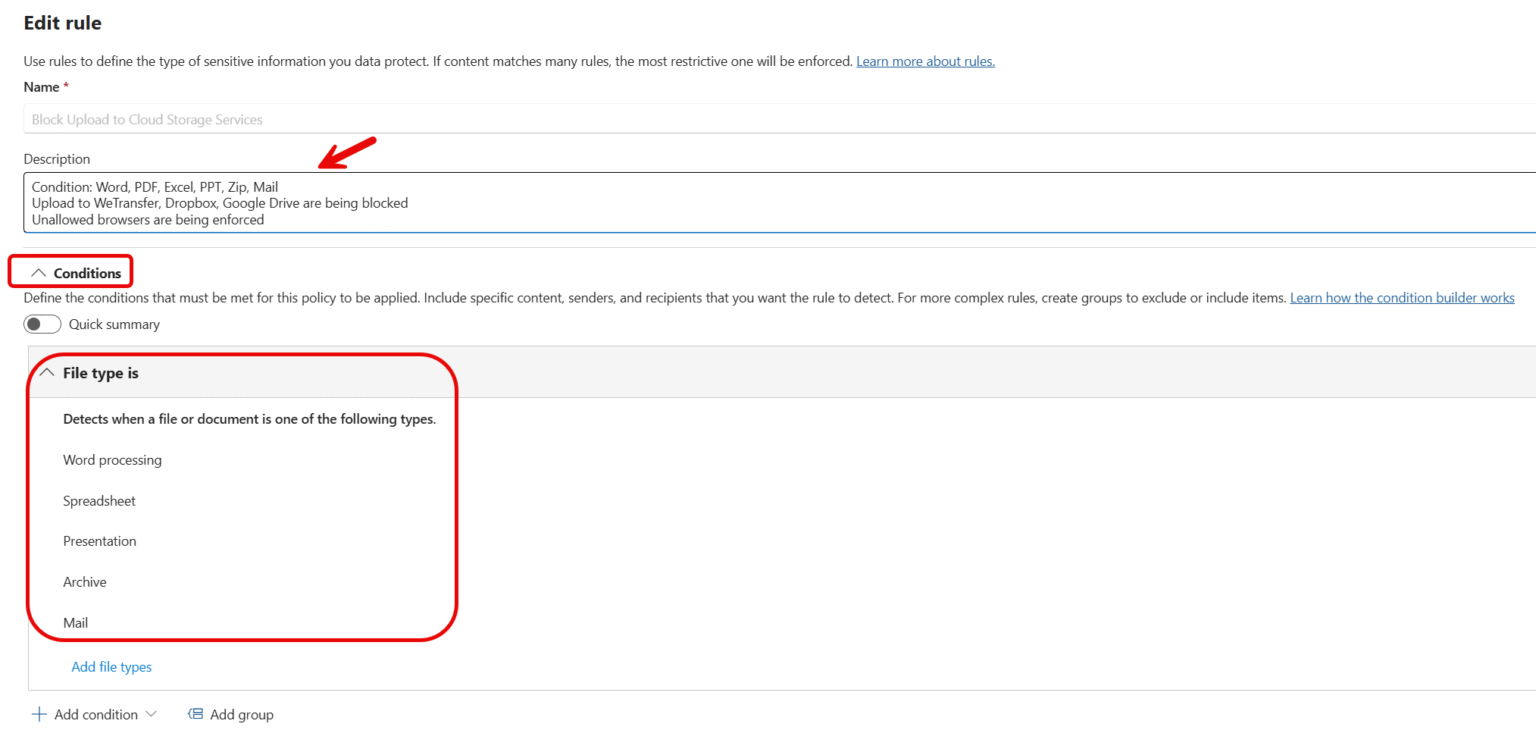Click the plus icon beside Add condition
Viewport: 1536px width, 730px height.
click(x=38, y=714)
